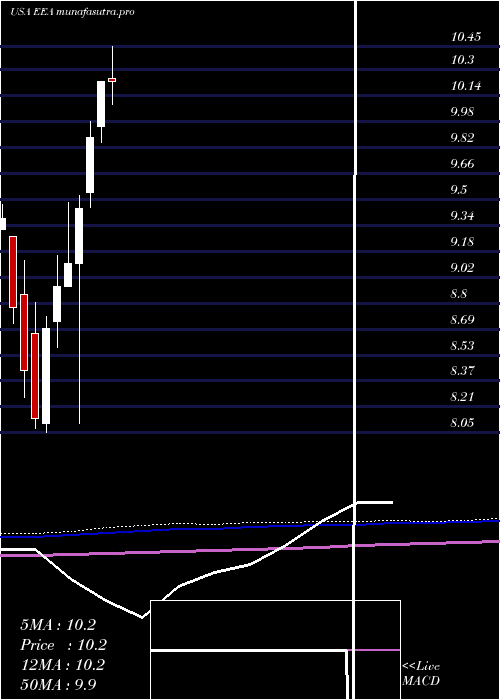Click the <<Live MACD label

pos(421,673)
